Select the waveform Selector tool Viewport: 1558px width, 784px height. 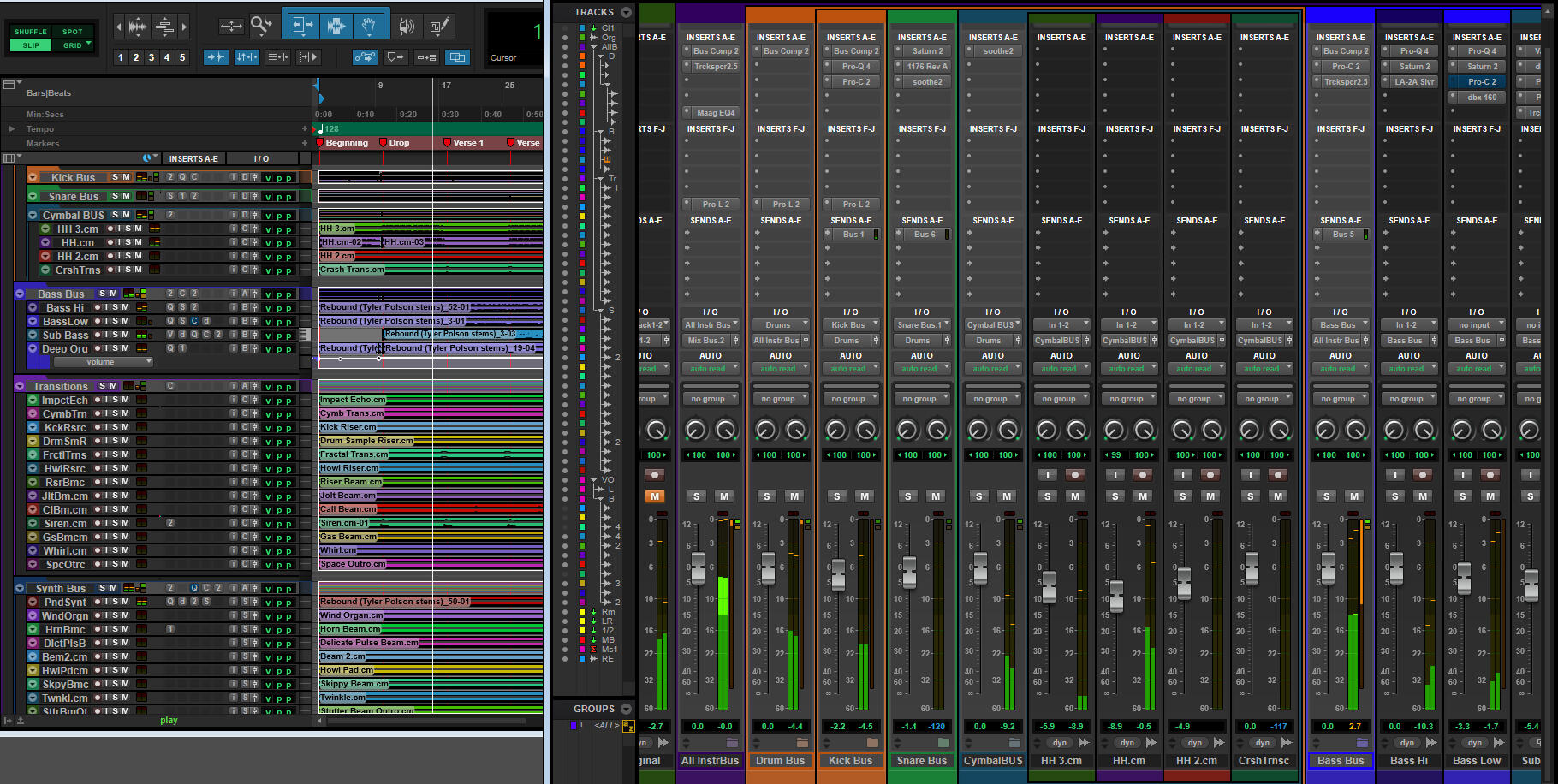(336, 26)
